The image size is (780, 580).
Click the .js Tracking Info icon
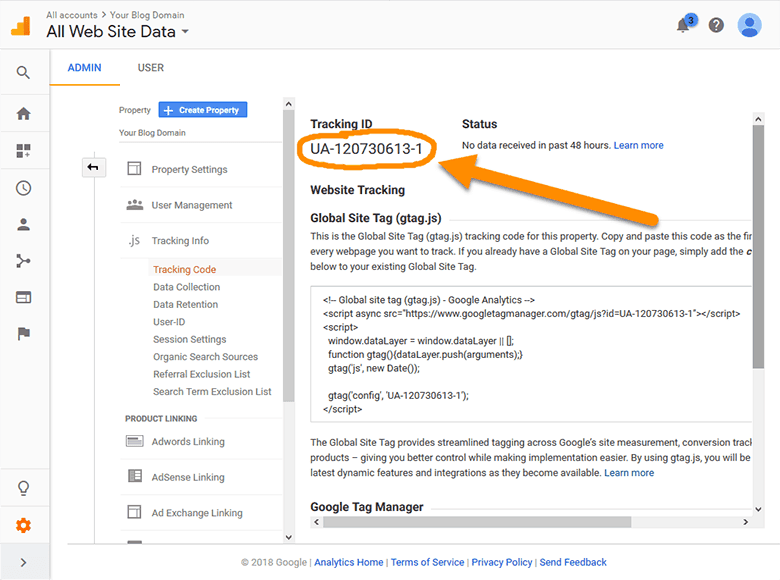[134, 241]
